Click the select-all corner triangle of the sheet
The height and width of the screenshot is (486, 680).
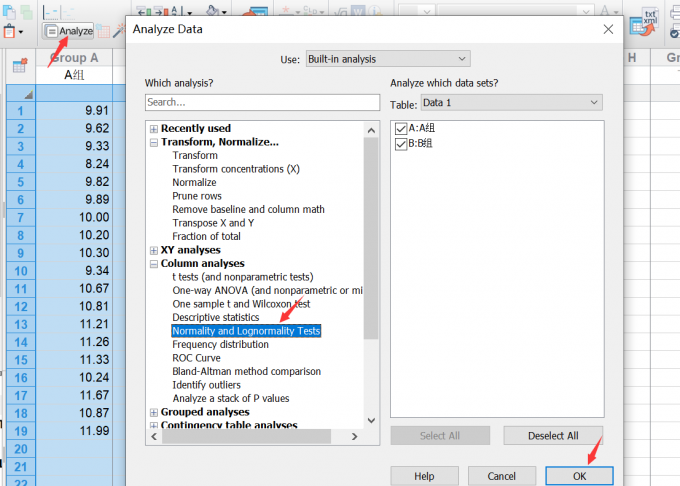click(x=28, y=94)
